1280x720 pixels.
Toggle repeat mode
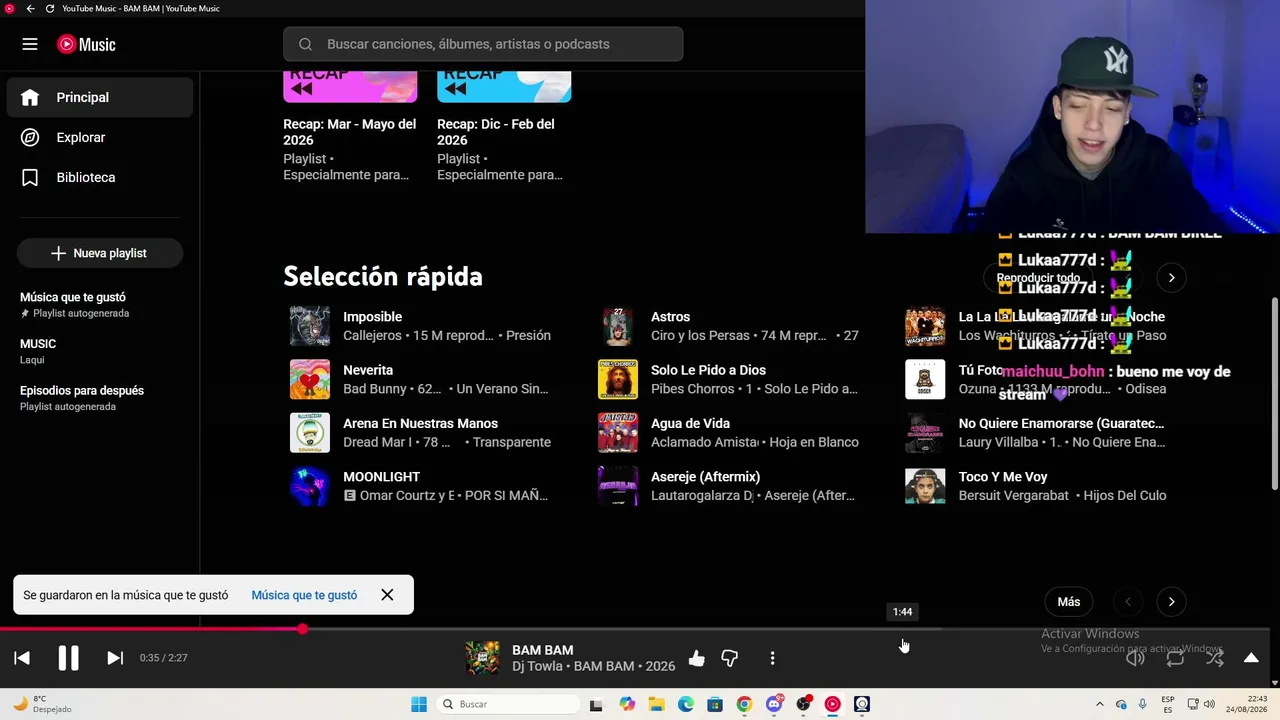click(x=1175, y=658)
